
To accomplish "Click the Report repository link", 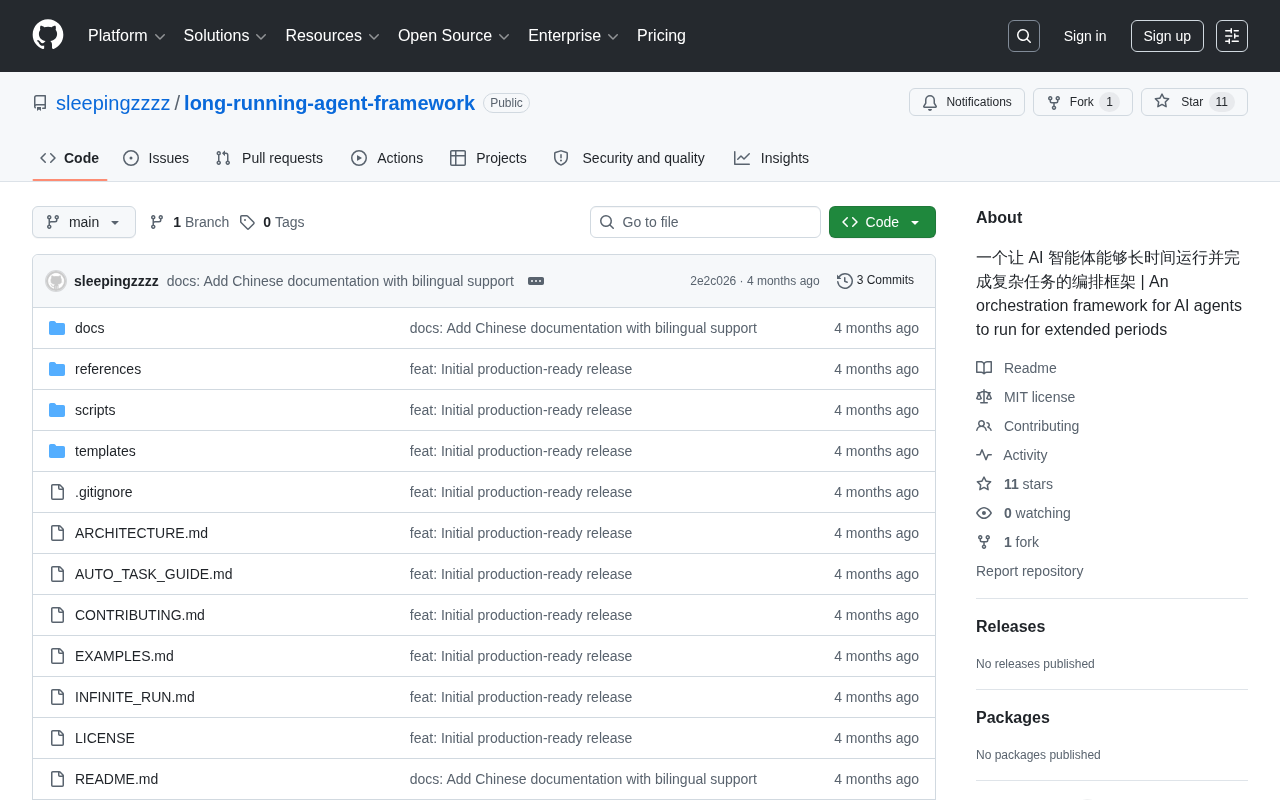I will coord(1030,571).
